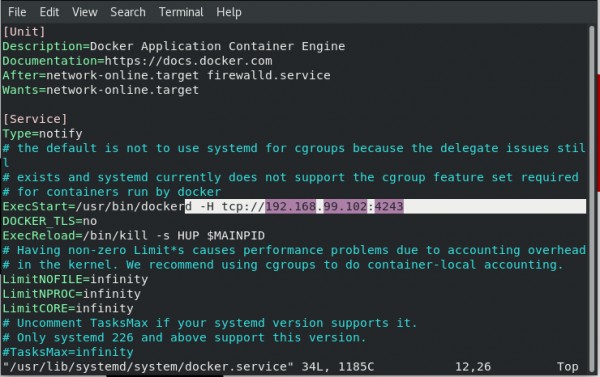600x377 pixels.
Task: Open the View menu
Action: click(x=85, y=12)
